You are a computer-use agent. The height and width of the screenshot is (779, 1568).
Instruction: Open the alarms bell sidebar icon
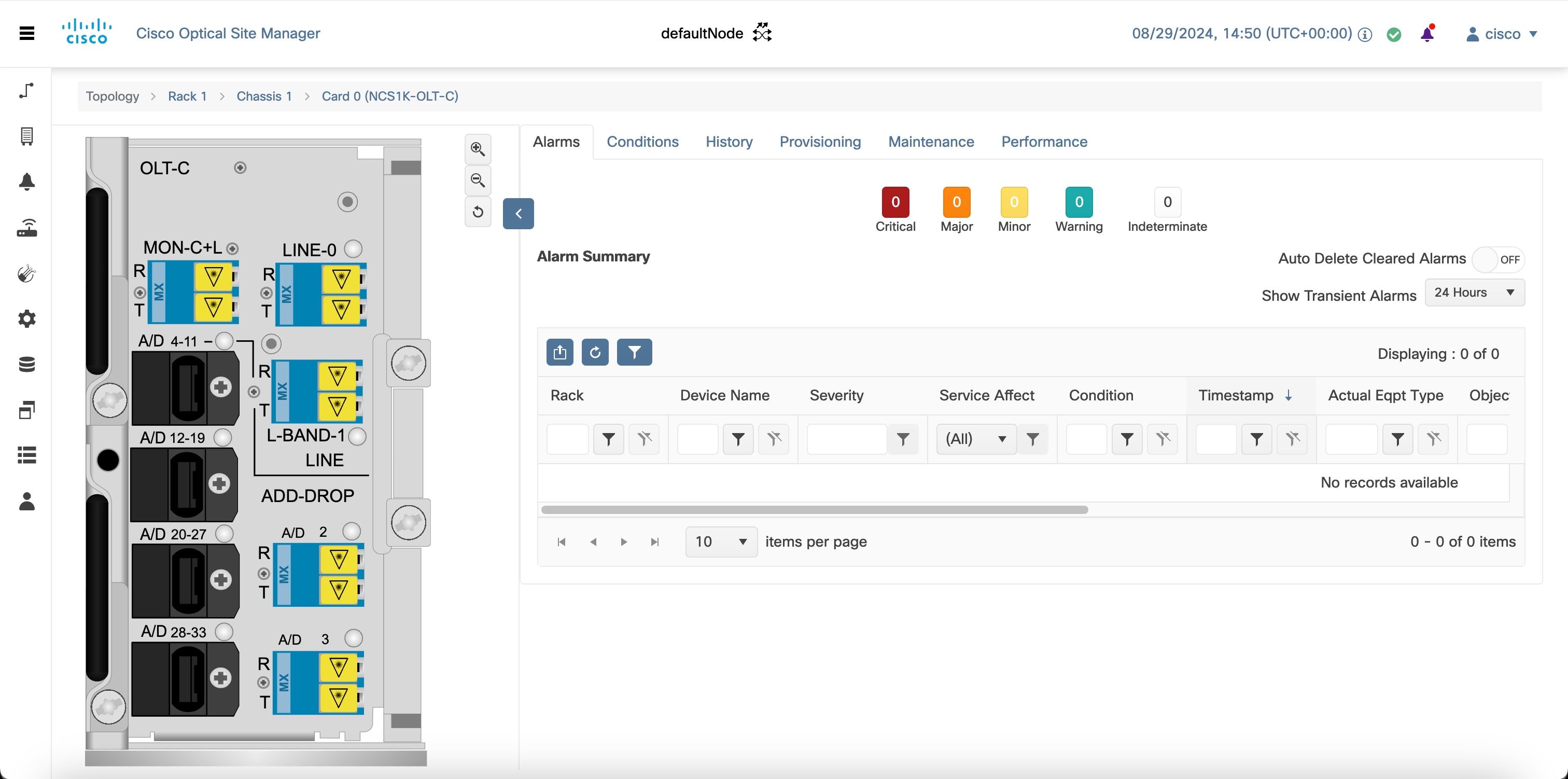27,182
